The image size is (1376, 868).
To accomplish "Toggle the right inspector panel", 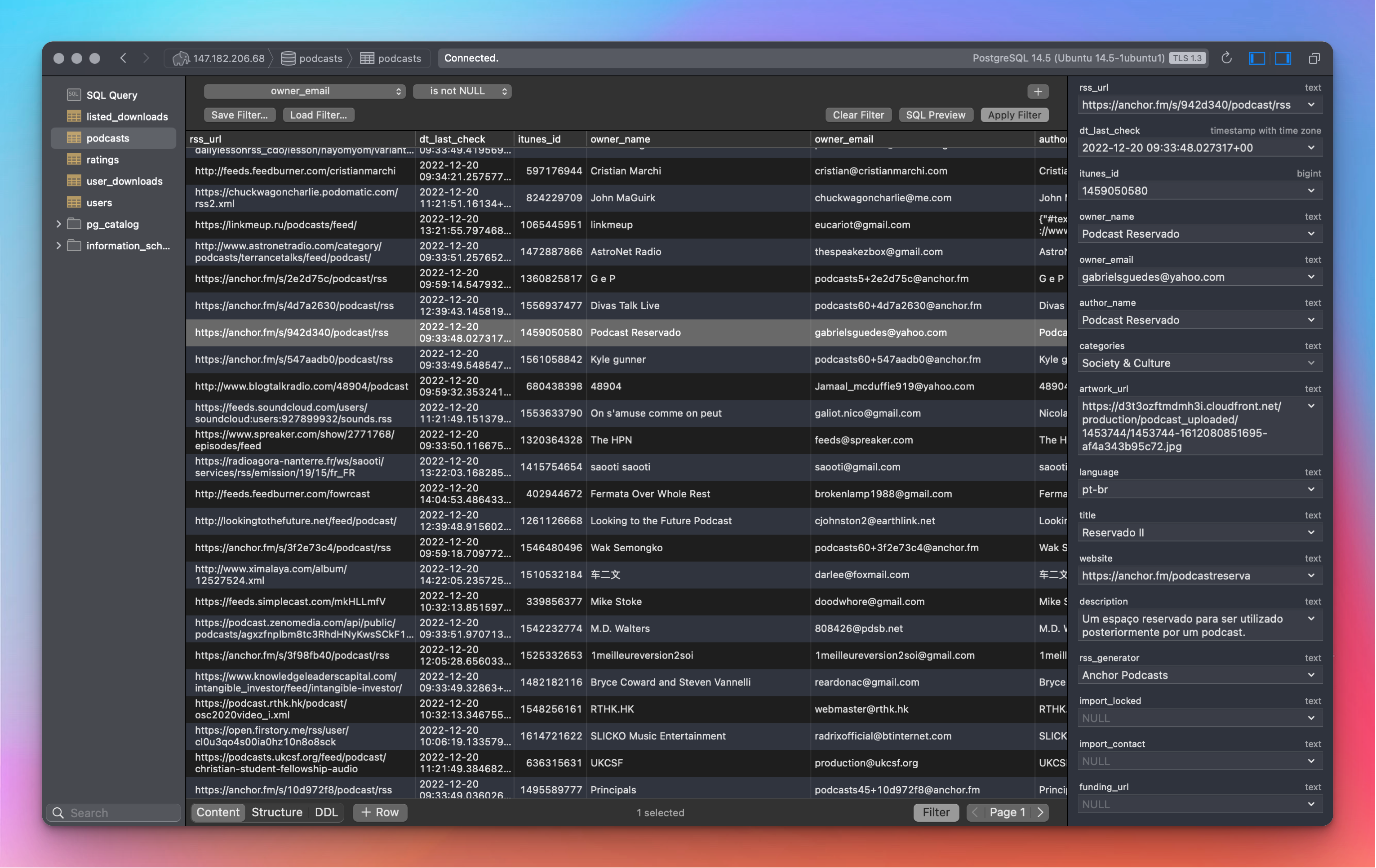I will coord(1283,58).
